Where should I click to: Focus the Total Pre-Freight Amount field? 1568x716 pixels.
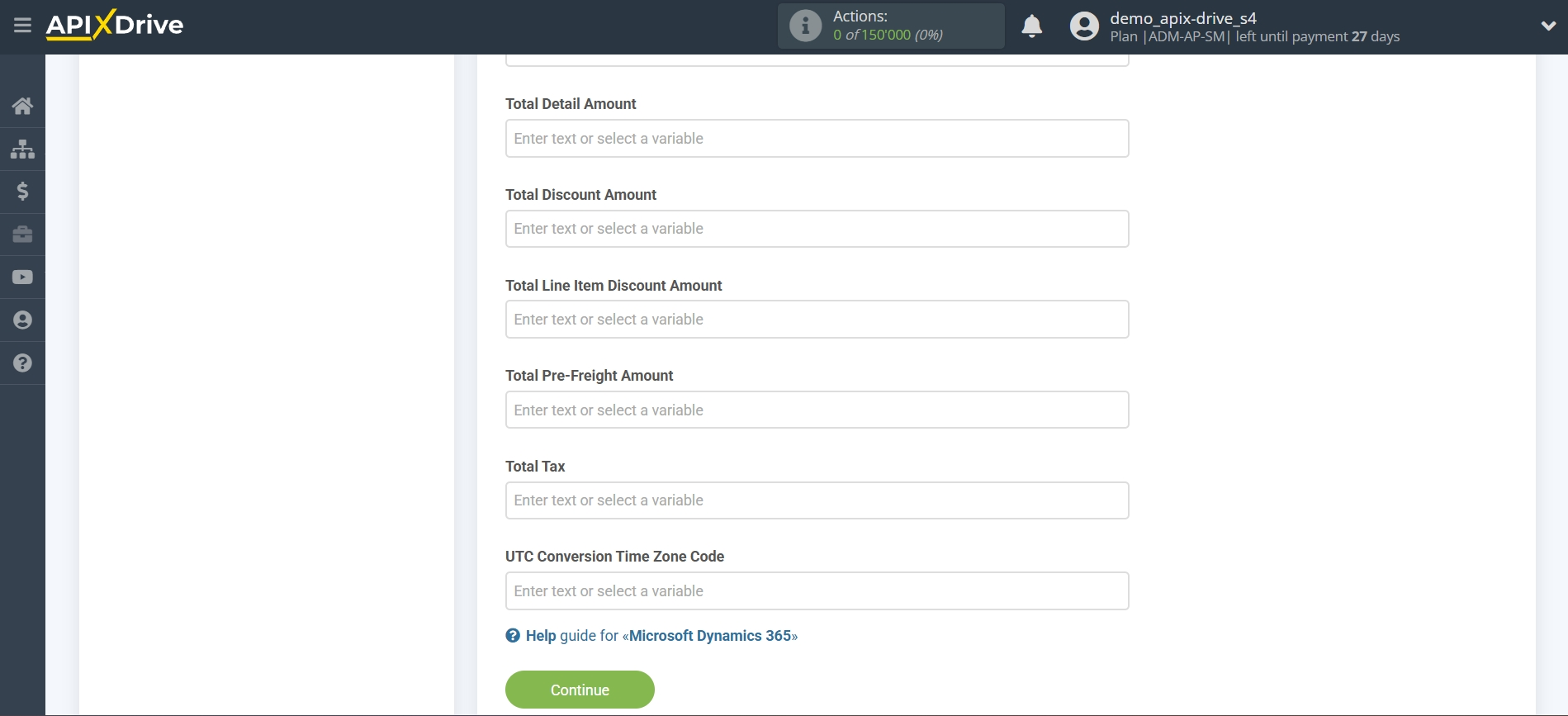click(x=817, y=410)
